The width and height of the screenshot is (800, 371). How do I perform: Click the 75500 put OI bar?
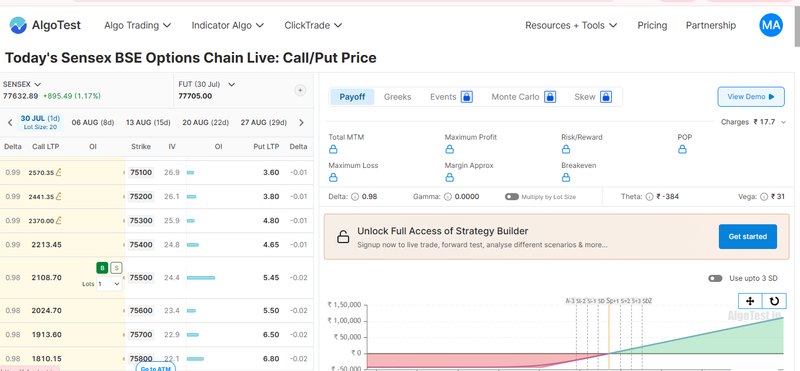pyautogui.click(x=201, y=278)
